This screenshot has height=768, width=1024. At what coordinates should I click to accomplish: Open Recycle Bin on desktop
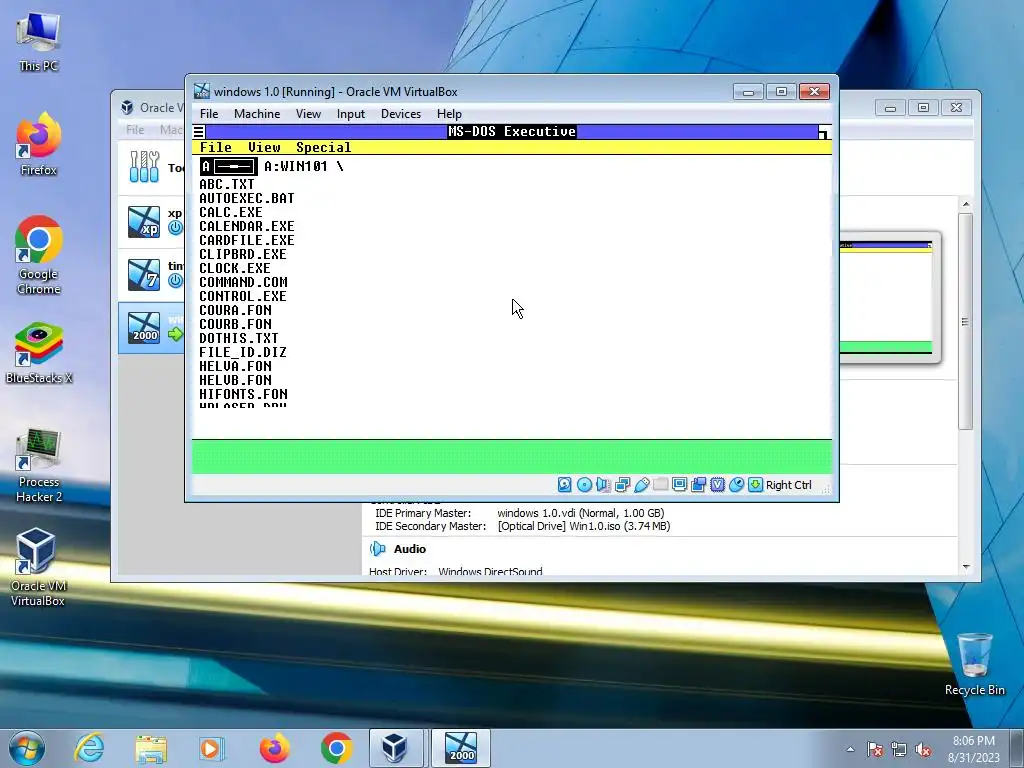[x=974, y=664]
